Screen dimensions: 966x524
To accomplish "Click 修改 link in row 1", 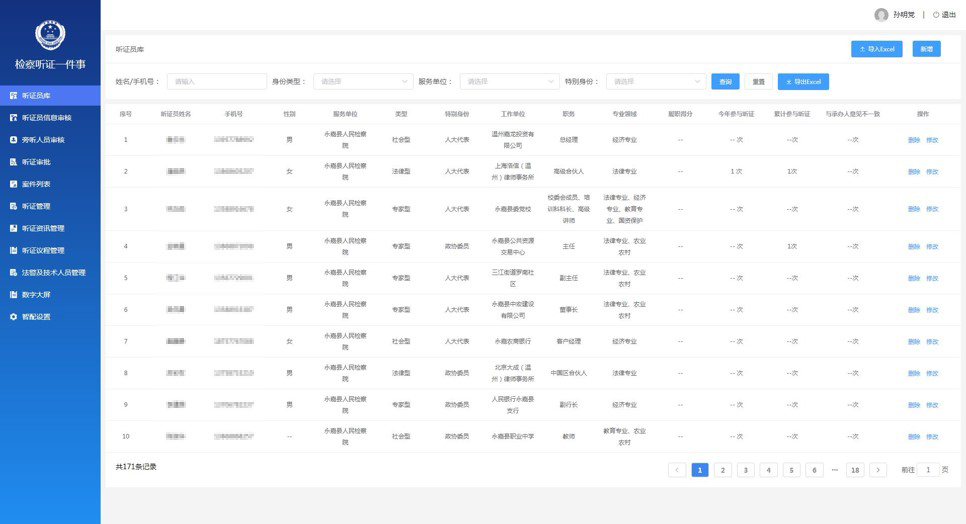I will (932, 140).
